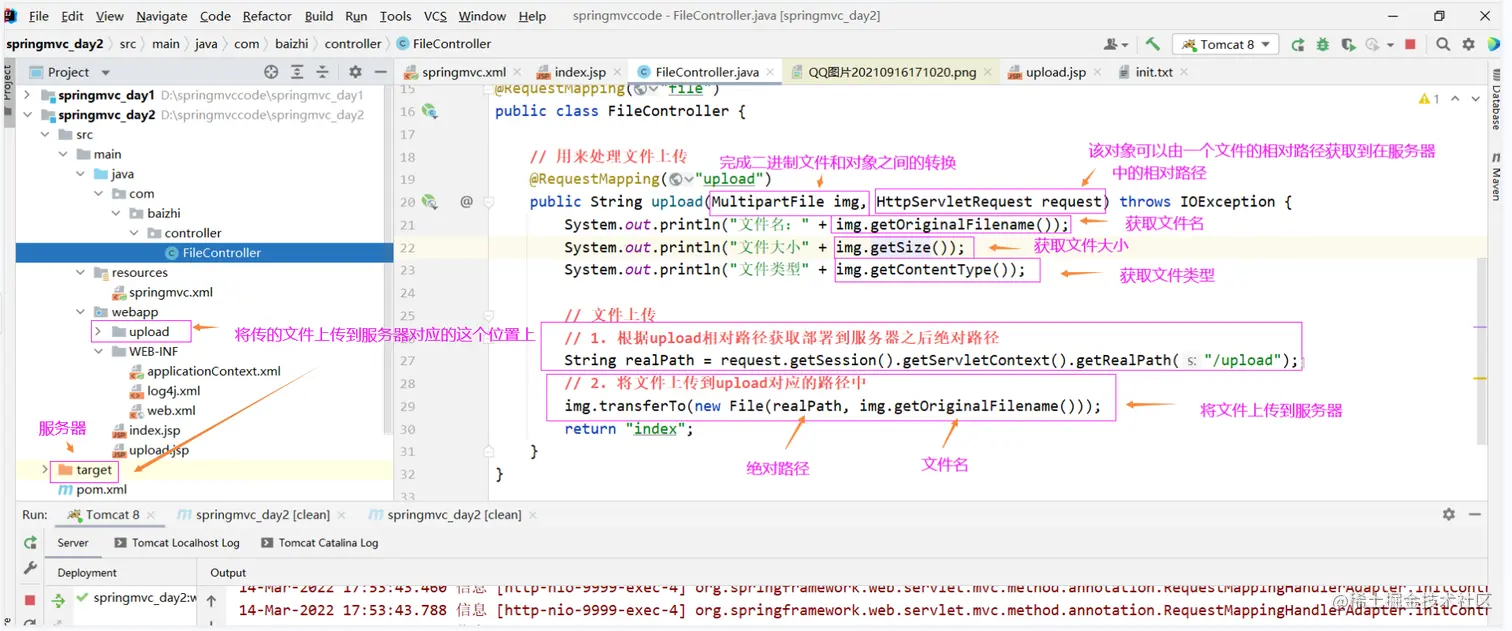Click gutter icon on line 20

tap(430, 202)
